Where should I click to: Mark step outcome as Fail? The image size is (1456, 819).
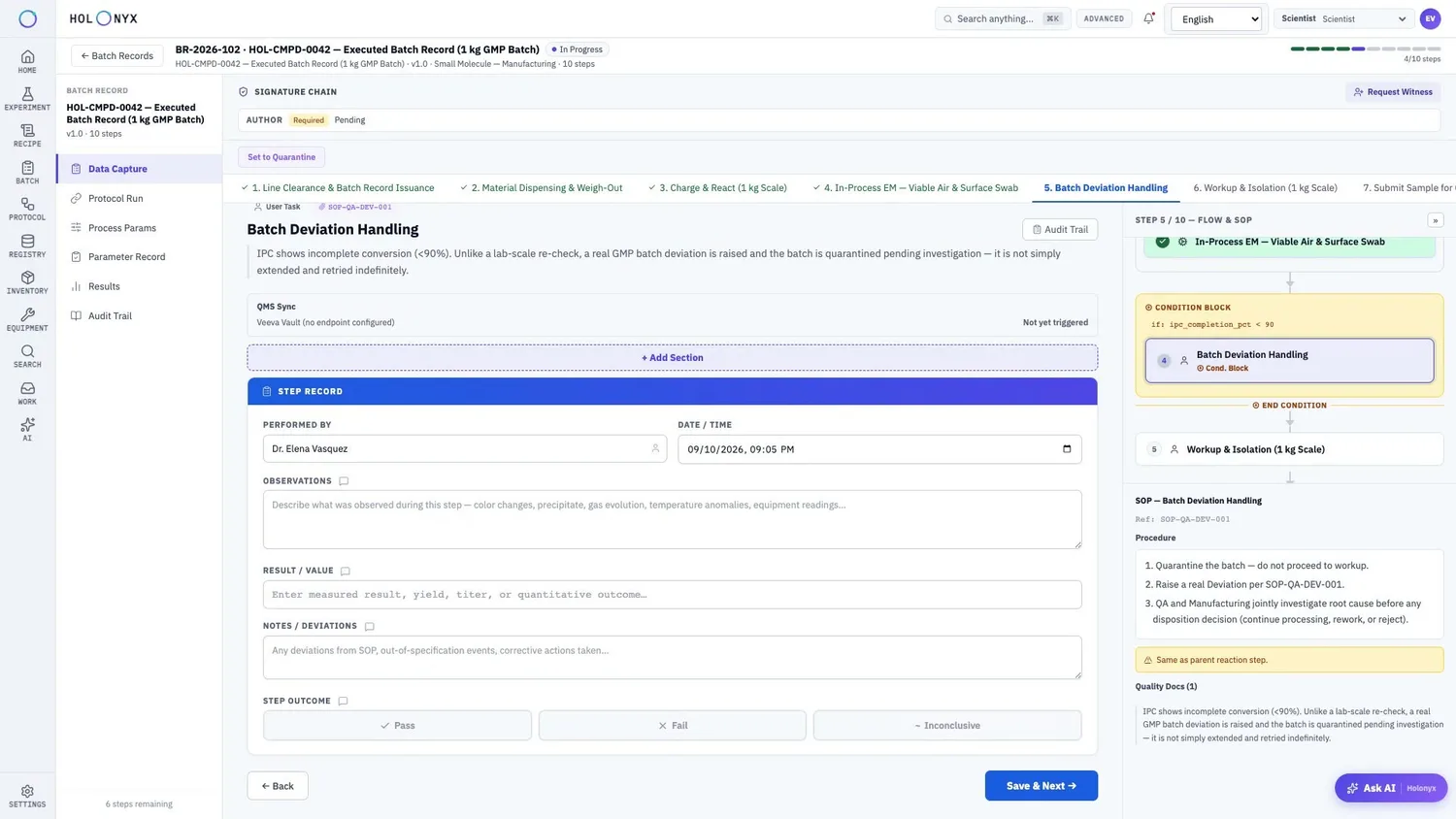(x=672, y=725)
